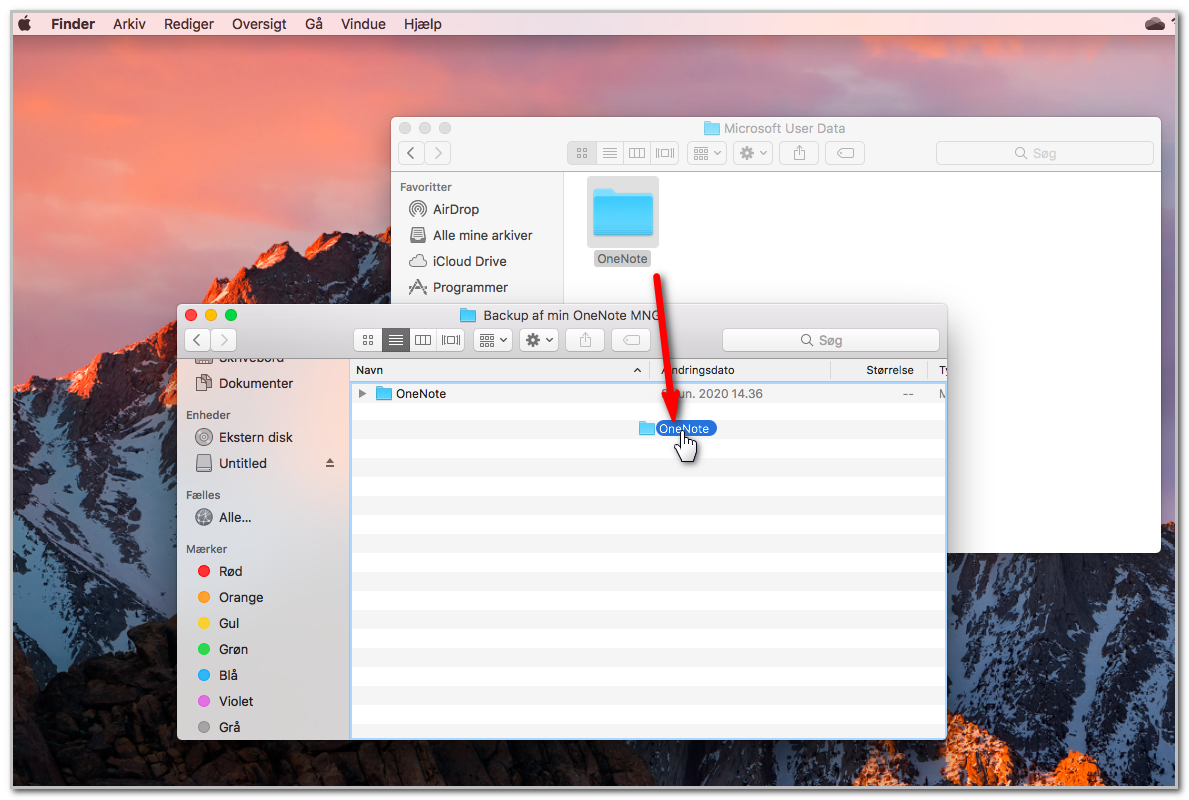1189x800 pixels.
Task: Expand the OneNote folder disclosure triangle
Action: [362, 394]
